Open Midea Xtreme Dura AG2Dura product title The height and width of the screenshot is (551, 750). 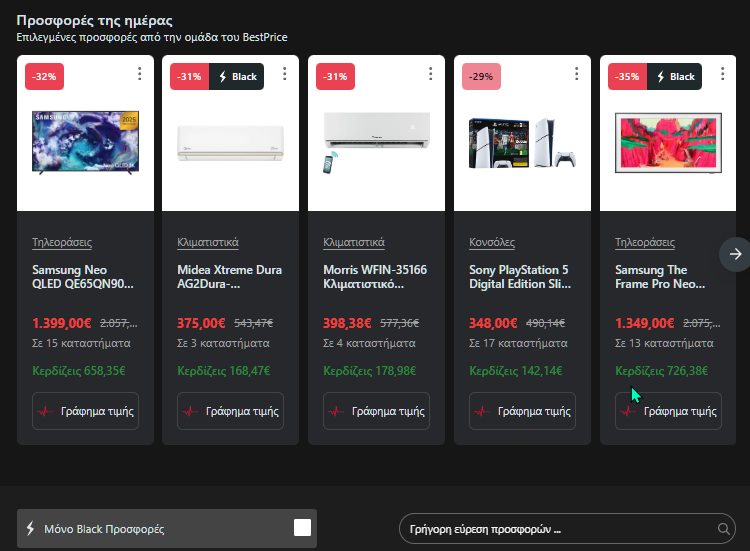230,277
